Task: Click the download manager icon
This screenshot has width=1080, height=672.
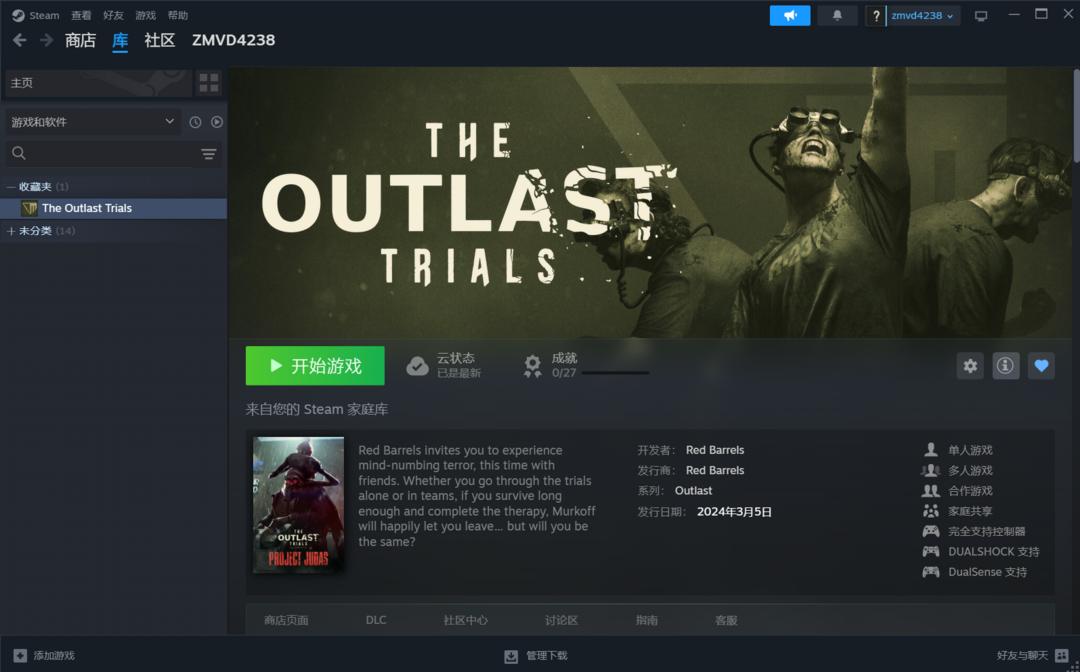Action: (x=511, y=656)
